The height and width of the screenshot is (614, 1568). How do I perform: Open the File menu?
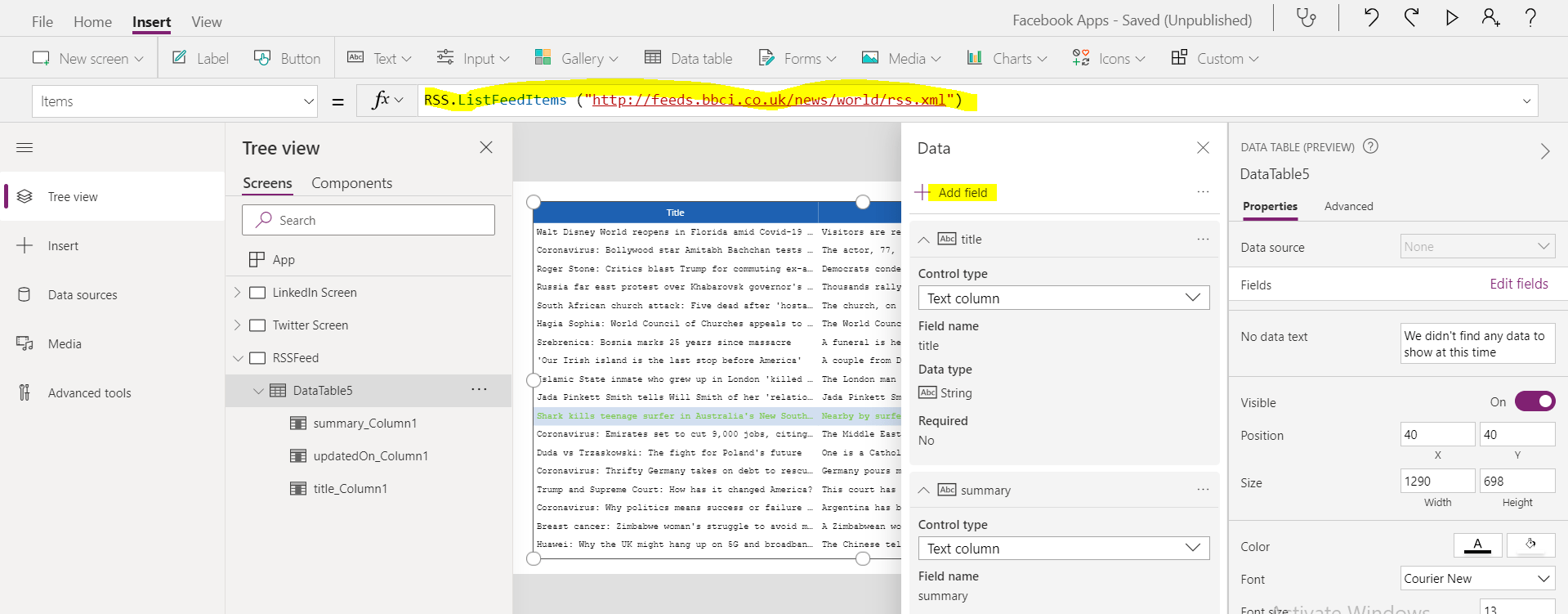pyautogui.click(x=42, y=22)
